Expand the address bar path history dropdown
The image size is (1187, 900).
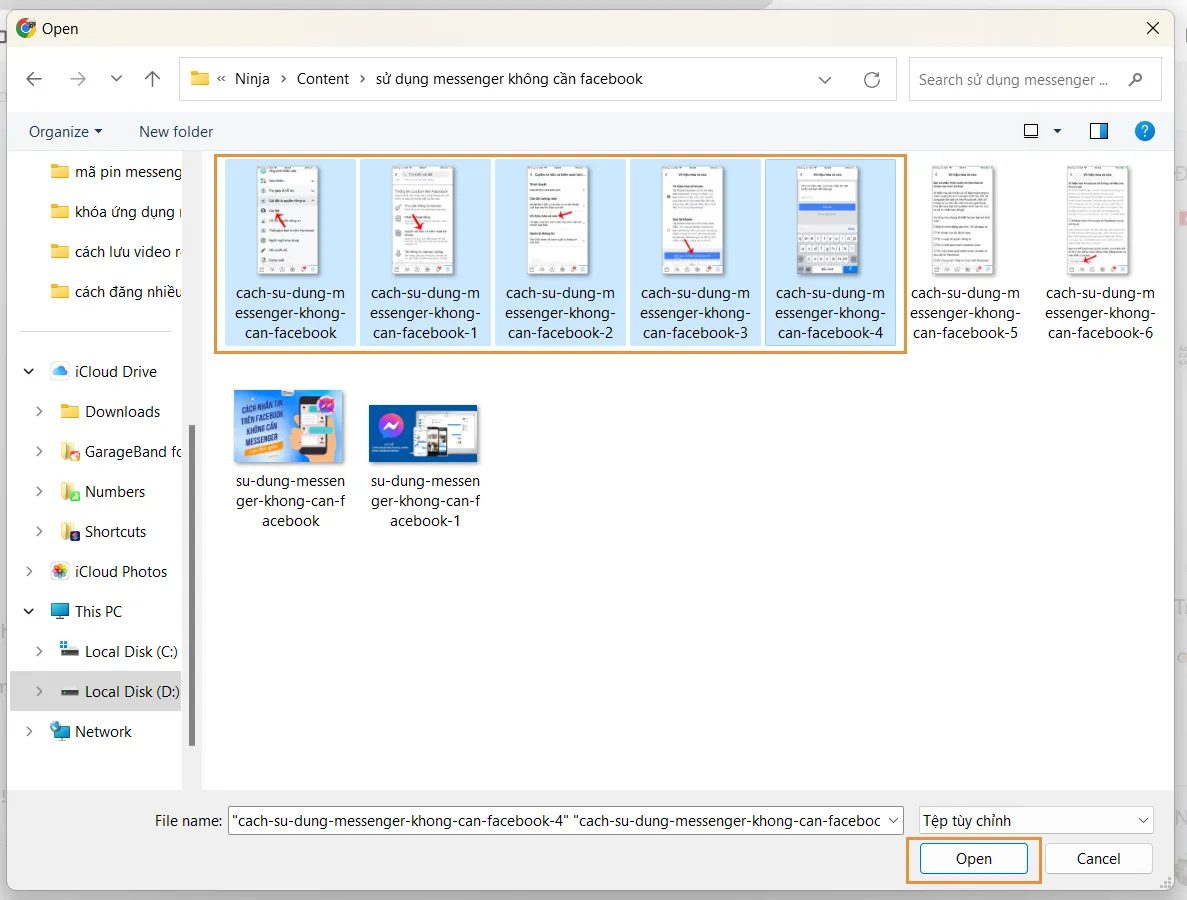tap(825, 79)
